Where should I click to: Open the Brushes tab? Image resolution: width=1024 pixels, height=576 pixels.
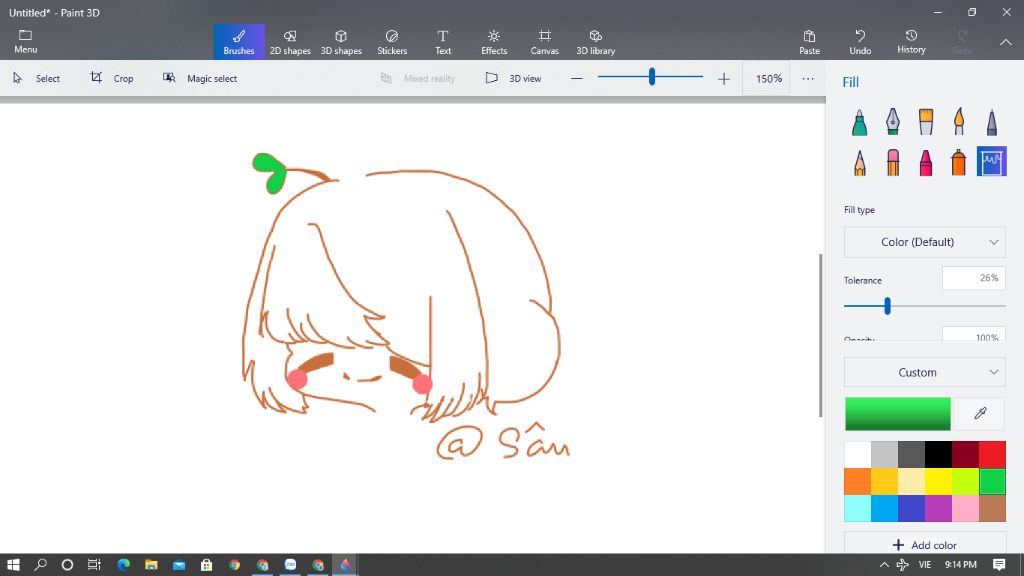[x=239, y=42]
